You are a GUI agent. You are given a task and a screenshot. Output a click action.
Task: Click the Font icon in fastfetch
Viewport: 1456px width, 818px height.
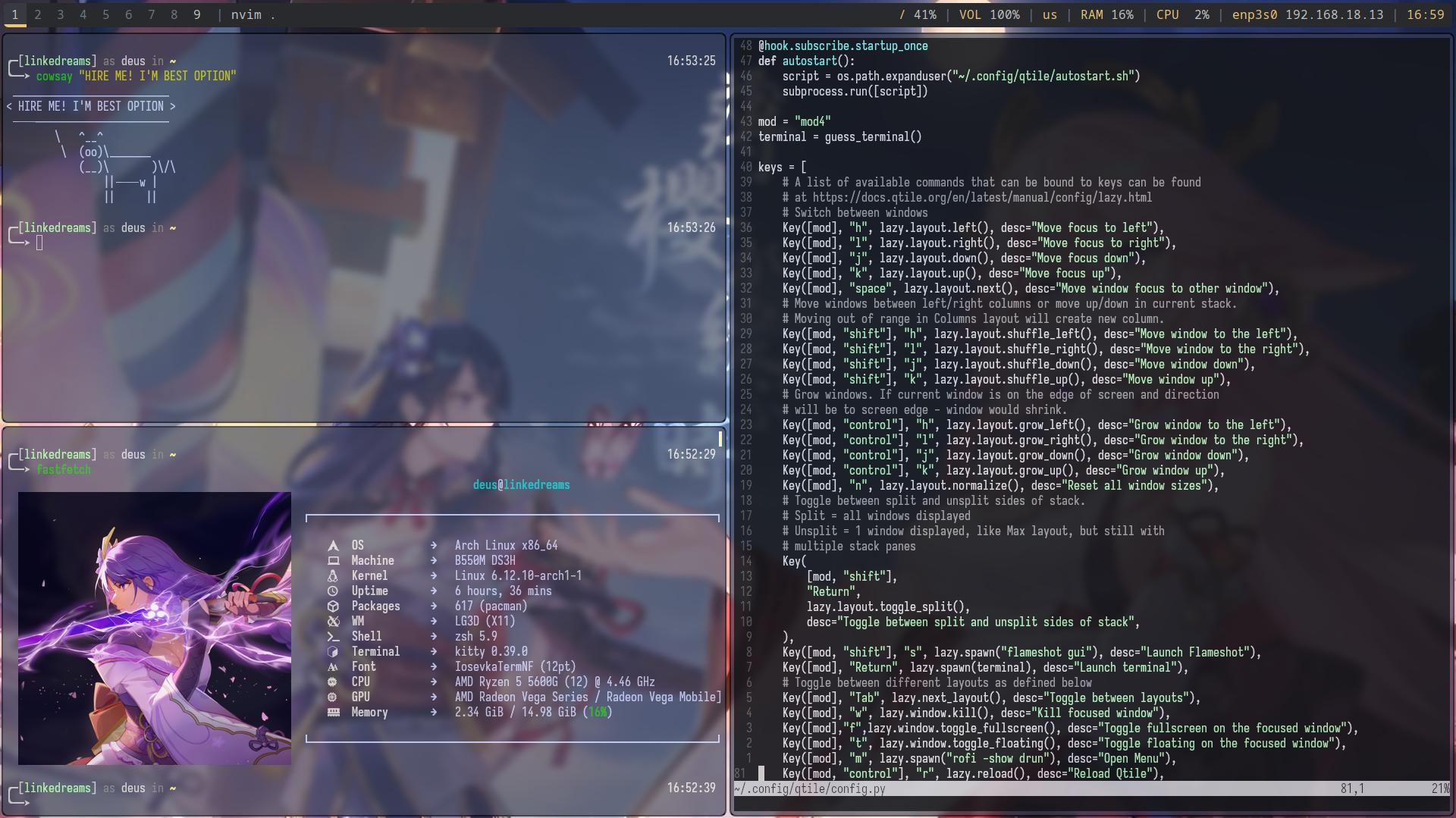(333, 666)
